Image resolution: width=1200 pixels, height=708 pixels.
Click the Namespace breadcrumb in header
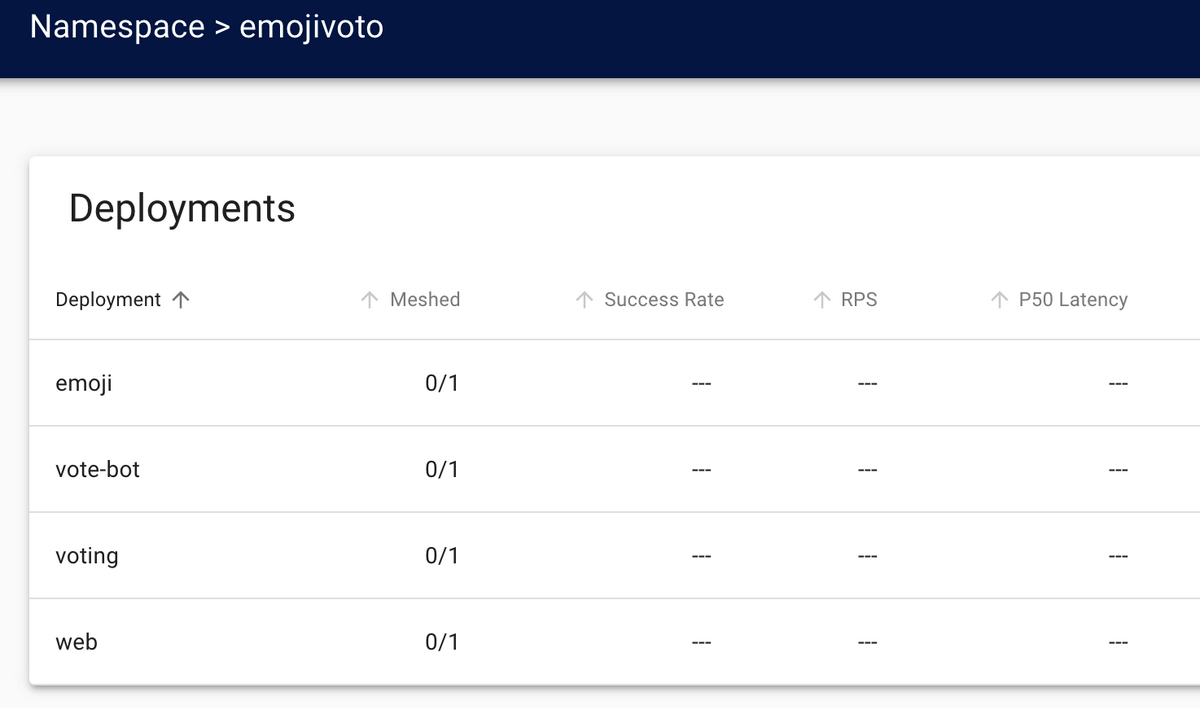(117, 26)
